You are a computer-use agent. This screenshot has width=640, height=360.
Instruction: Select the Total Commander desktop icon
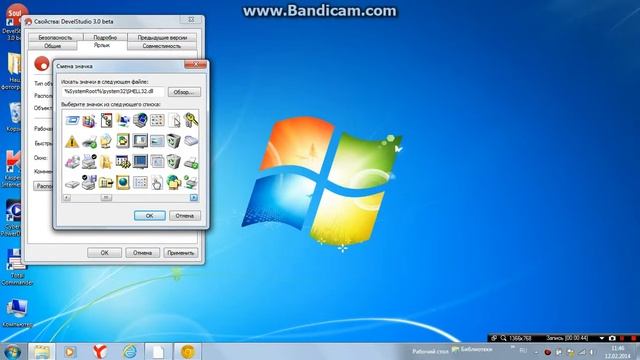point(16,267)
